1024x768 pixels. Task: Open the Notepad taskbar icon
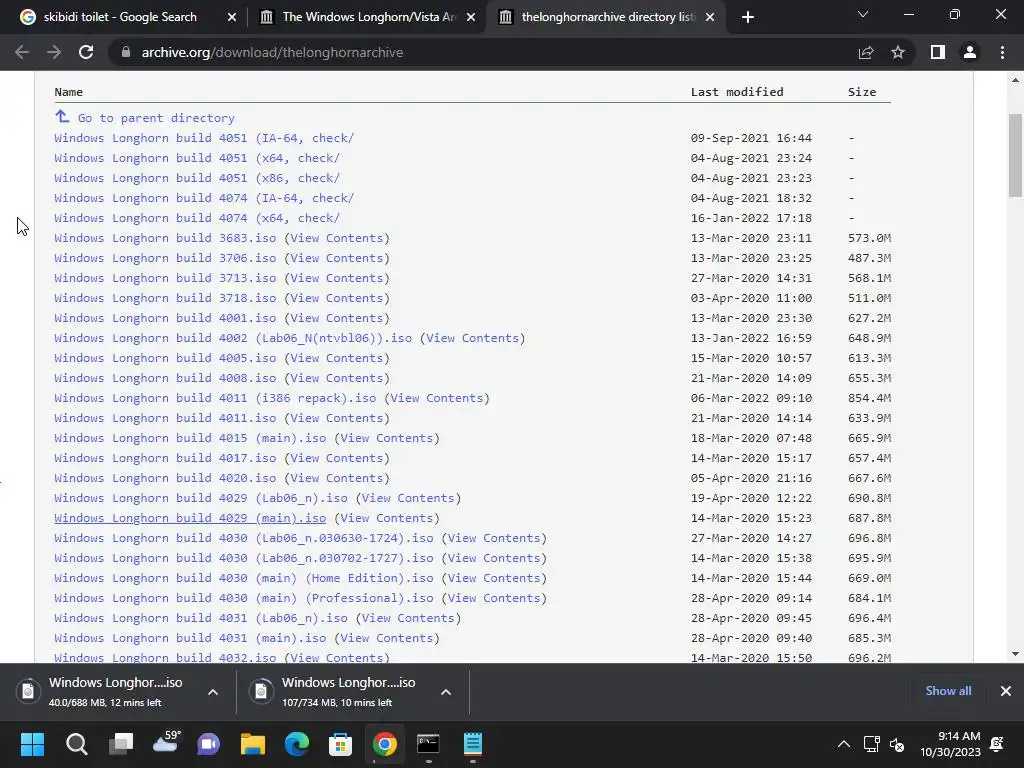(x=473, y=744)
